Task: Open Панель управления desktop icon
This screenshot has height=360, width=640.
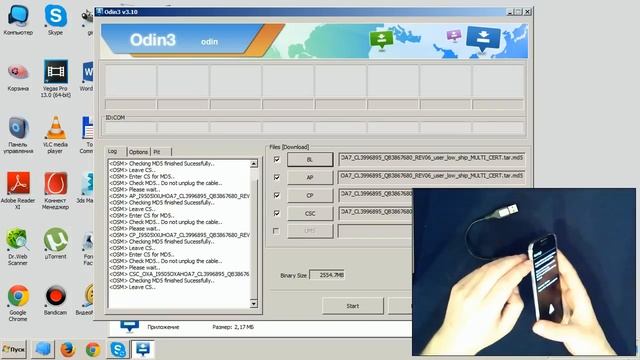Action: [x=18, y=135]
